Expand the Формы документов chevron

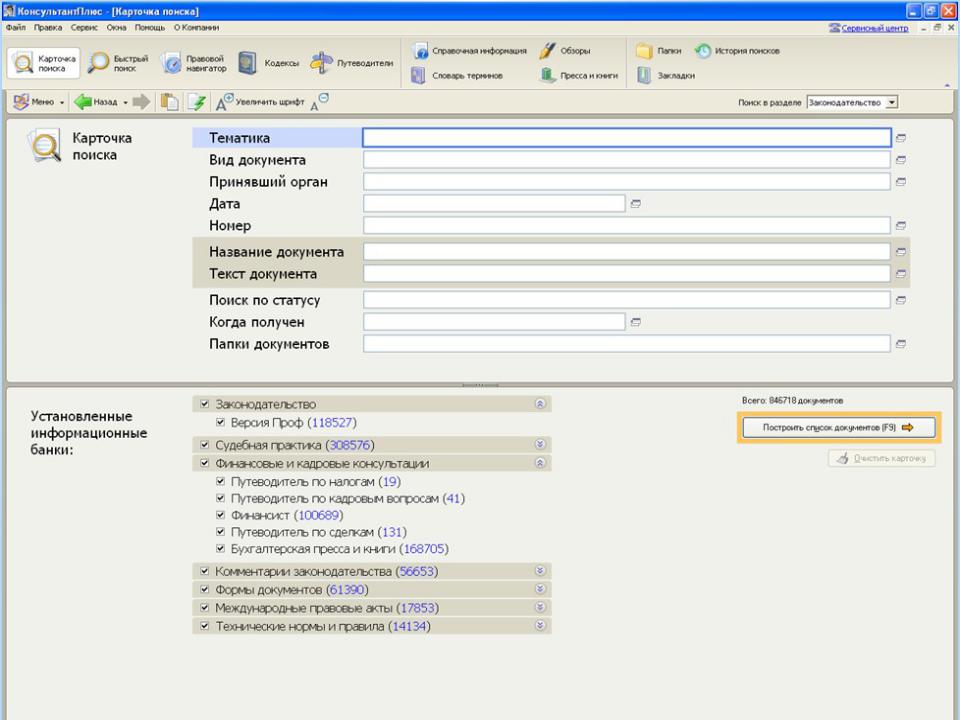click(x=540, y=589)
